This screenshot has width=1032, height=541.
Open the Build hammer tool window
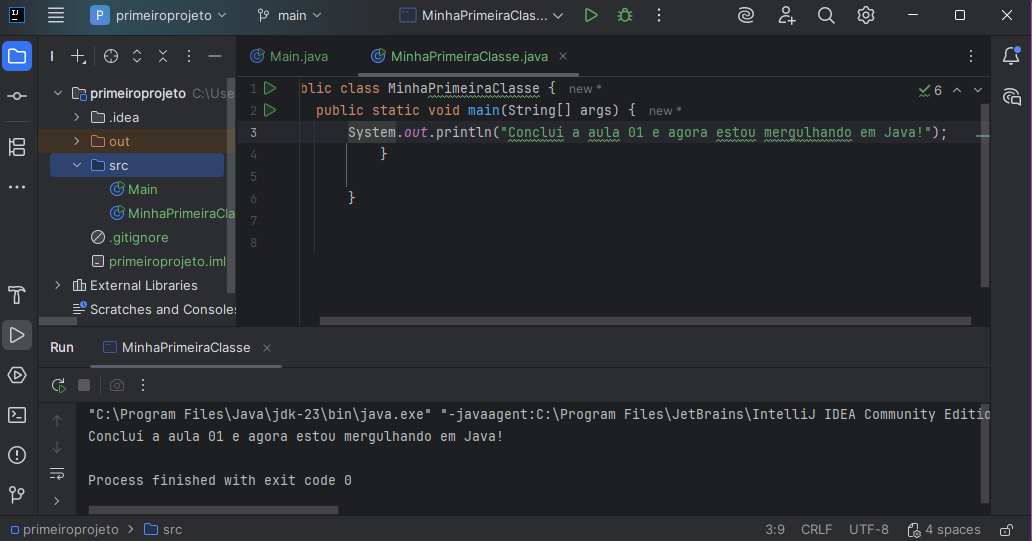click(x=17, y=295)
